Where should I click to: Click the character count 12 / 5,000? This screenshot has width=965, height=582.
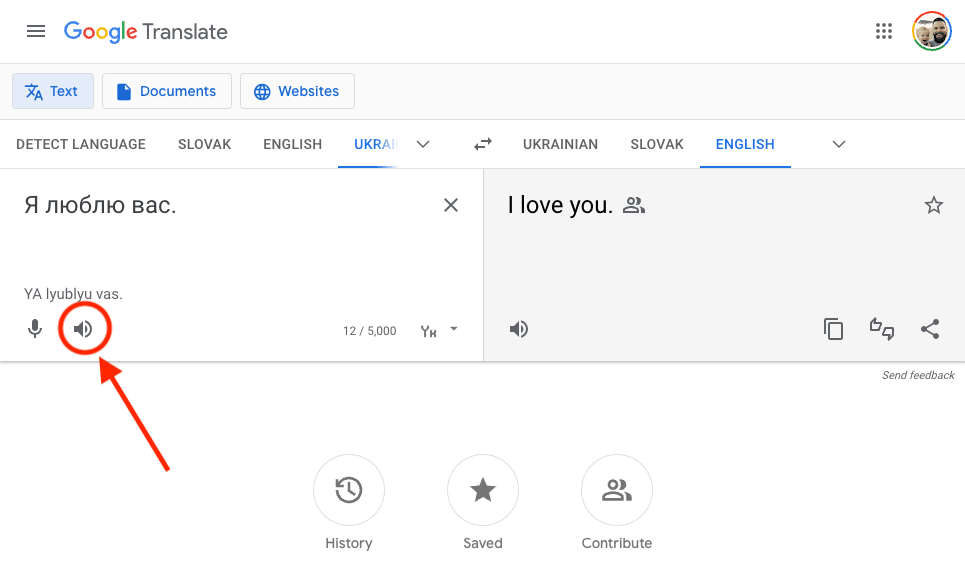pyautogui.click(x=369, y=331)
